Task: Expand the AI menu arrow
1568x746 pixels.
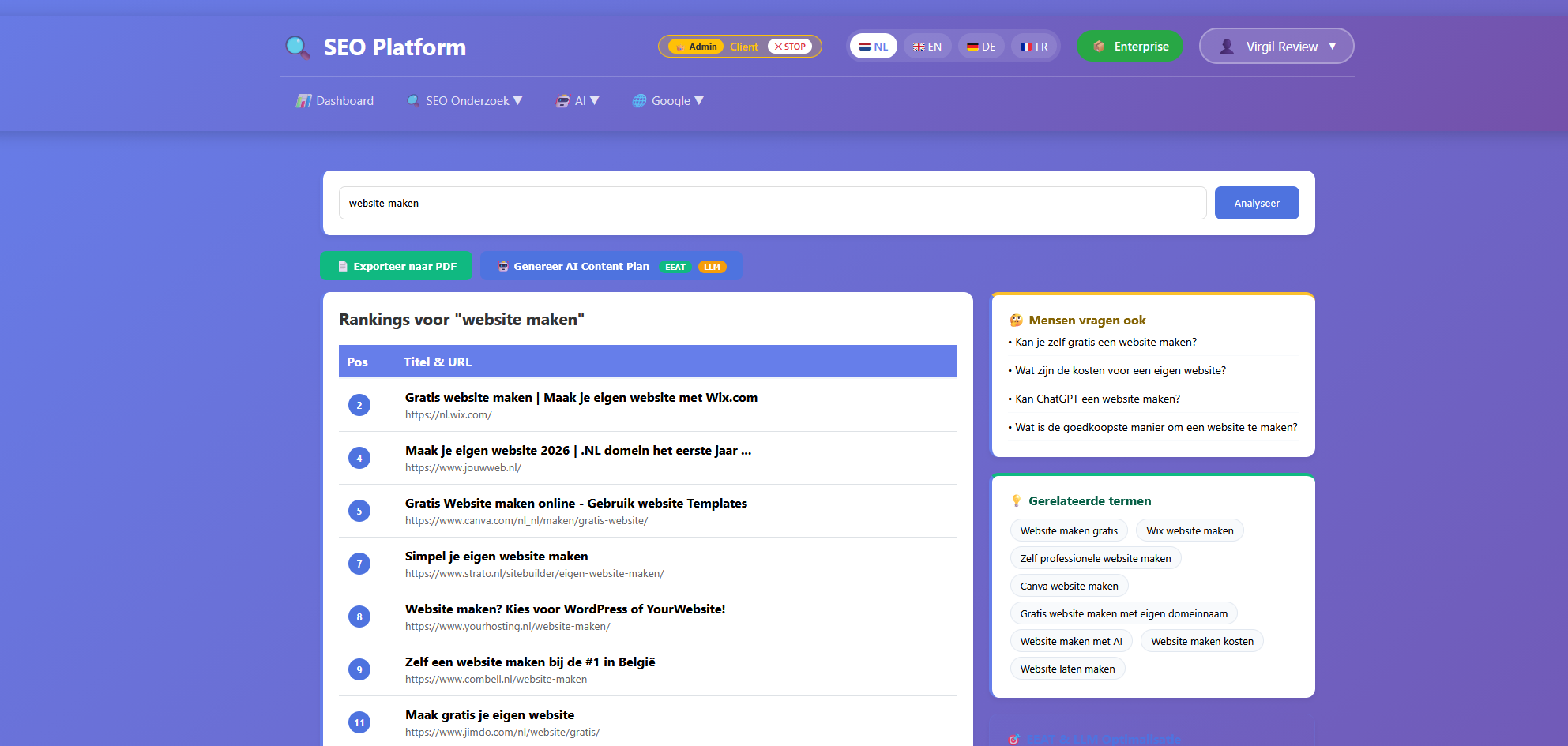Action: pos(595,101)
